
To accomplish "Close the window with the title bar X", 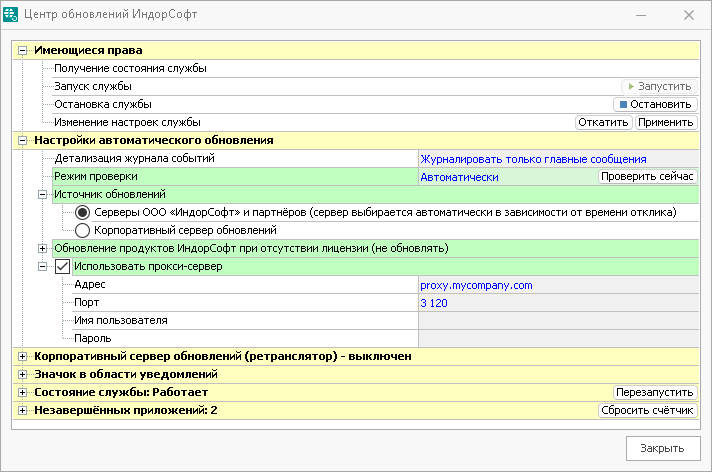I will click(x=688, y=15).
